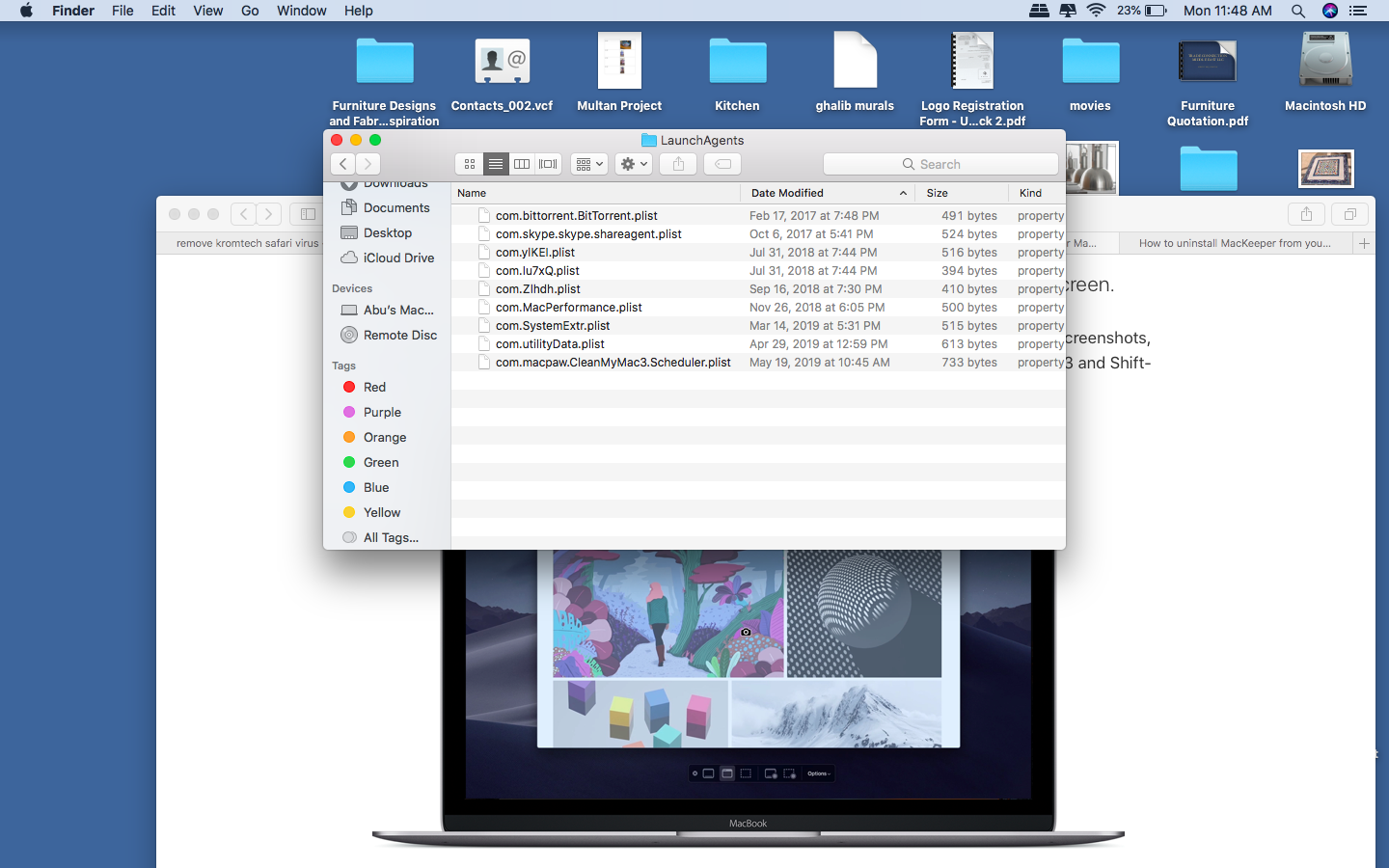Select Furniture Designs folder on desktop
Image resolution: width=1389 pixels, height=868 pixels.
(384, 81)
